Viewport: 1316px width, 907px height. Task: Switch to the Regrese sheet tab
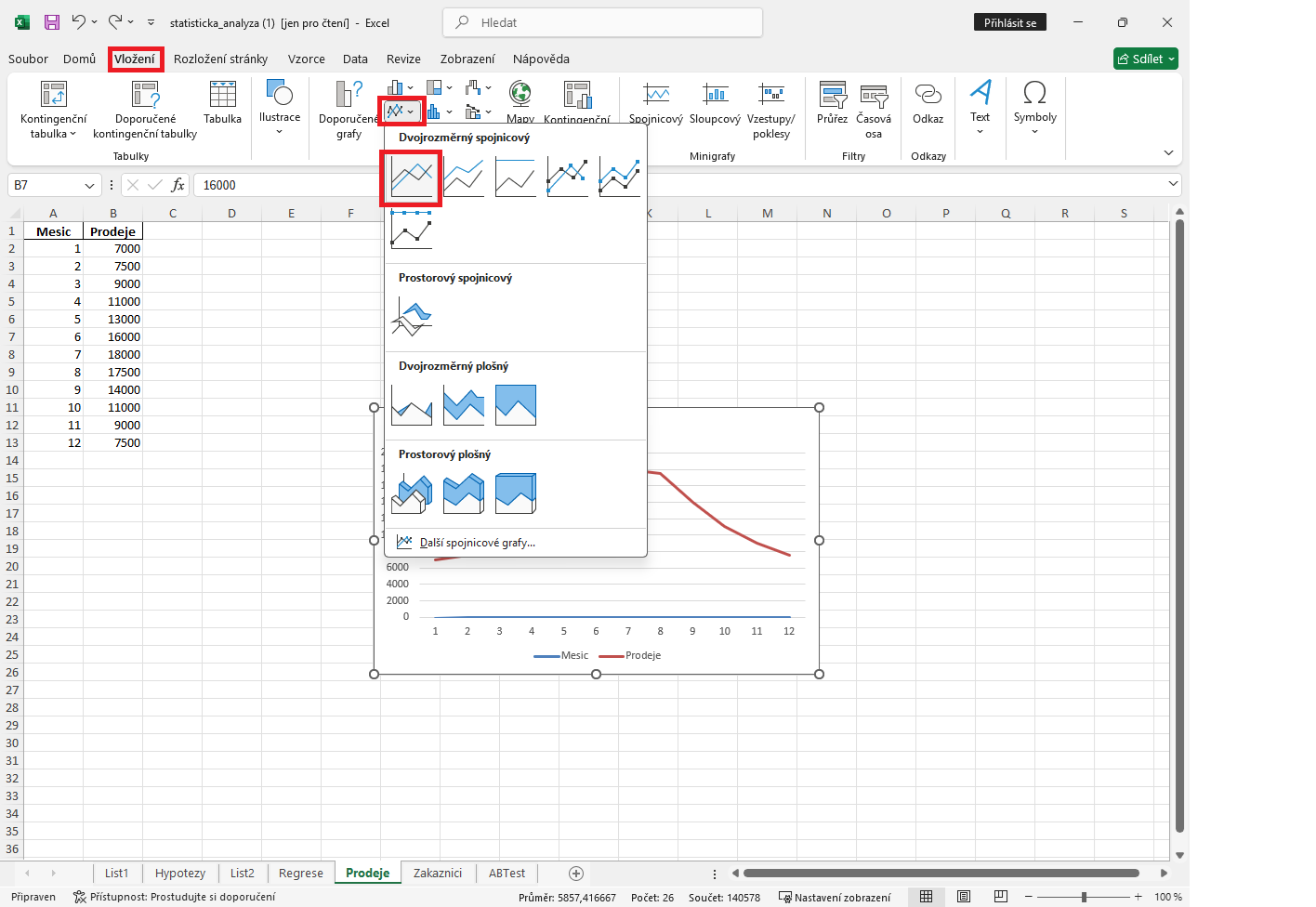click(x=301, y=874)
